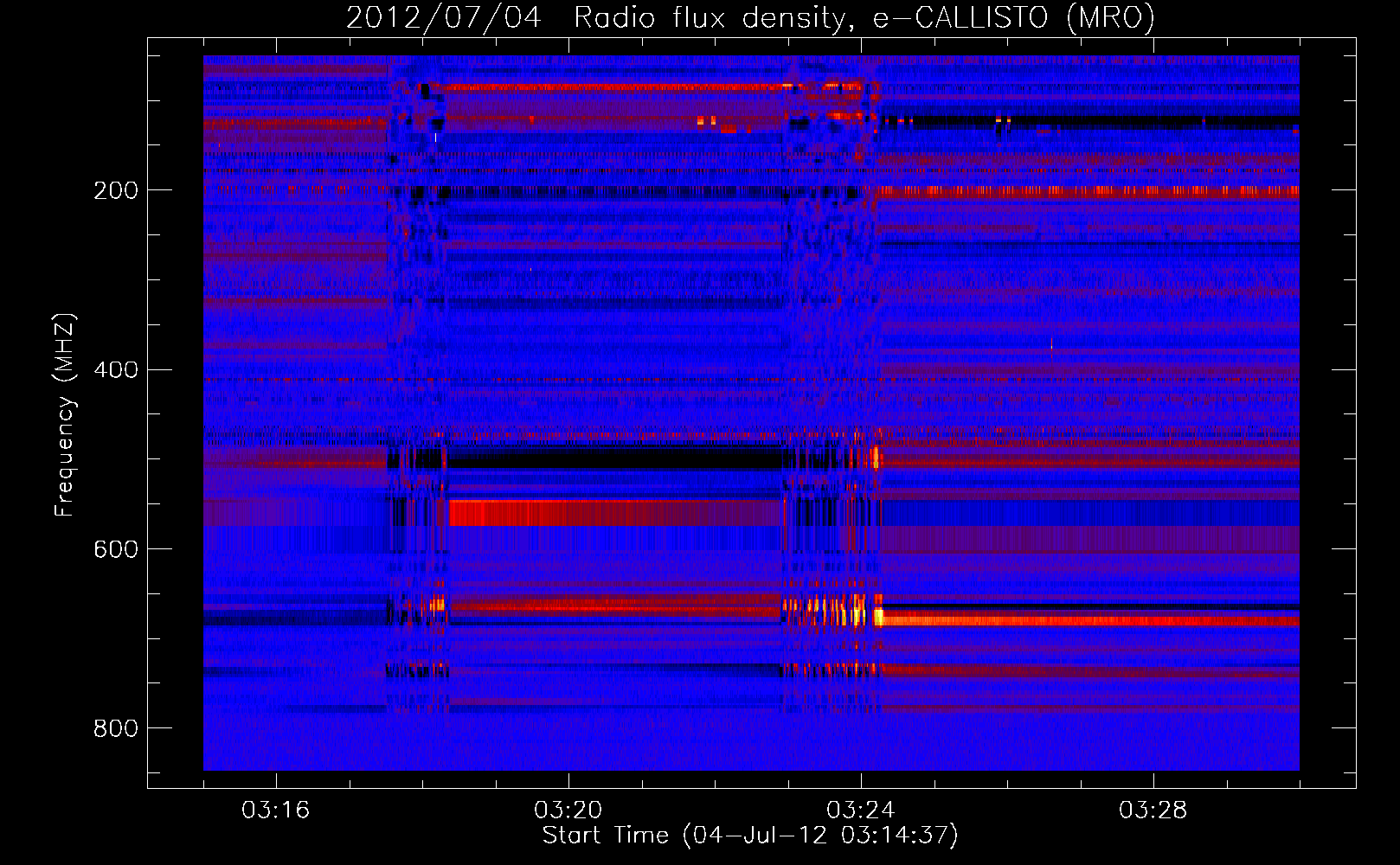
Task: Click the 600 frequency tick label
Action: 116,550
